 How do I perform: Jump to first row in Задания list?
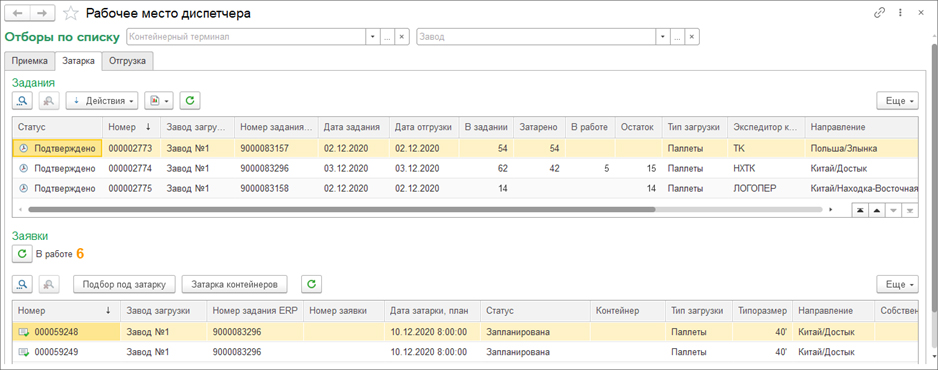point(860,210)
